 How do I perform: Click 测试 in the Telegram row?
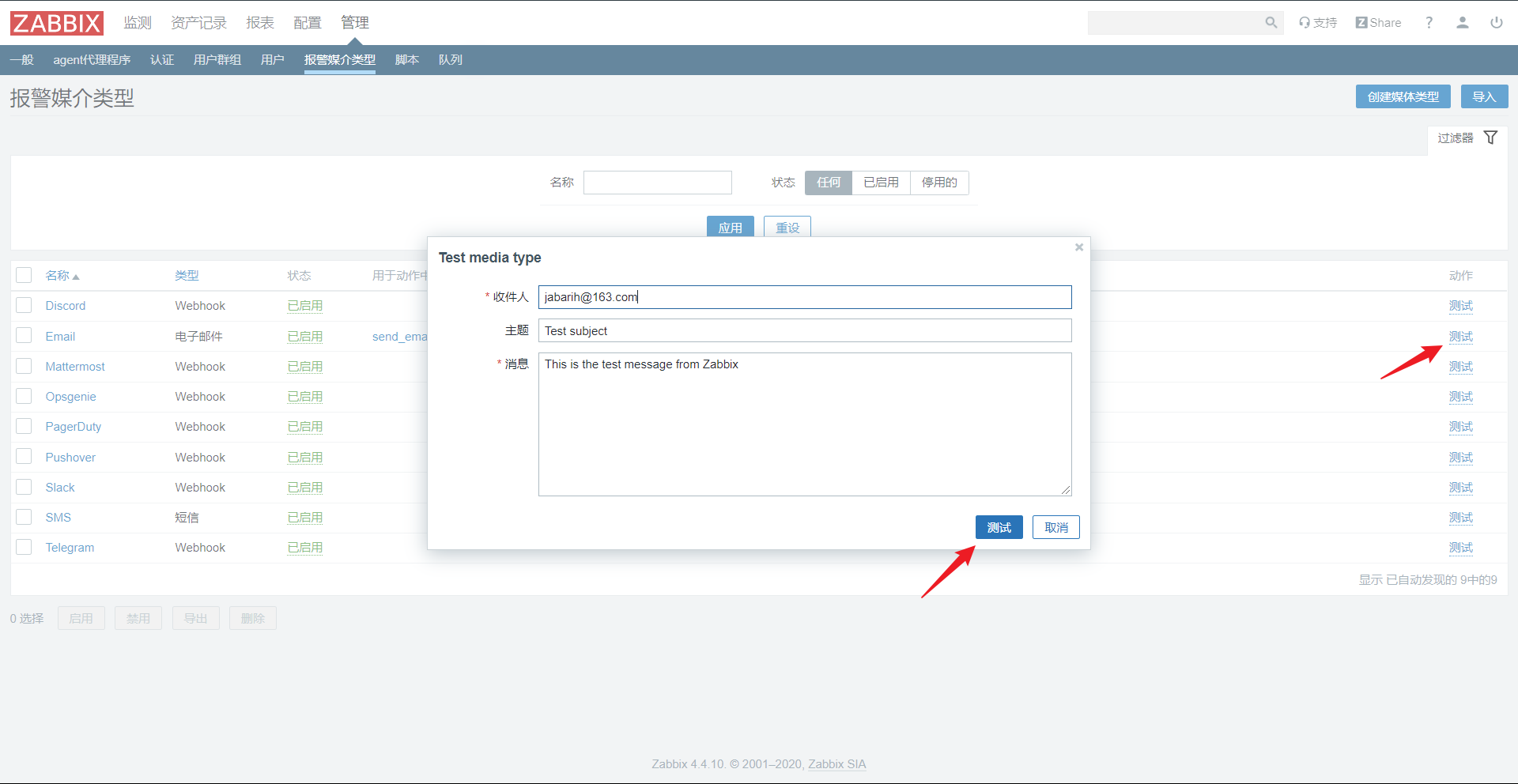coord(1461,548)
